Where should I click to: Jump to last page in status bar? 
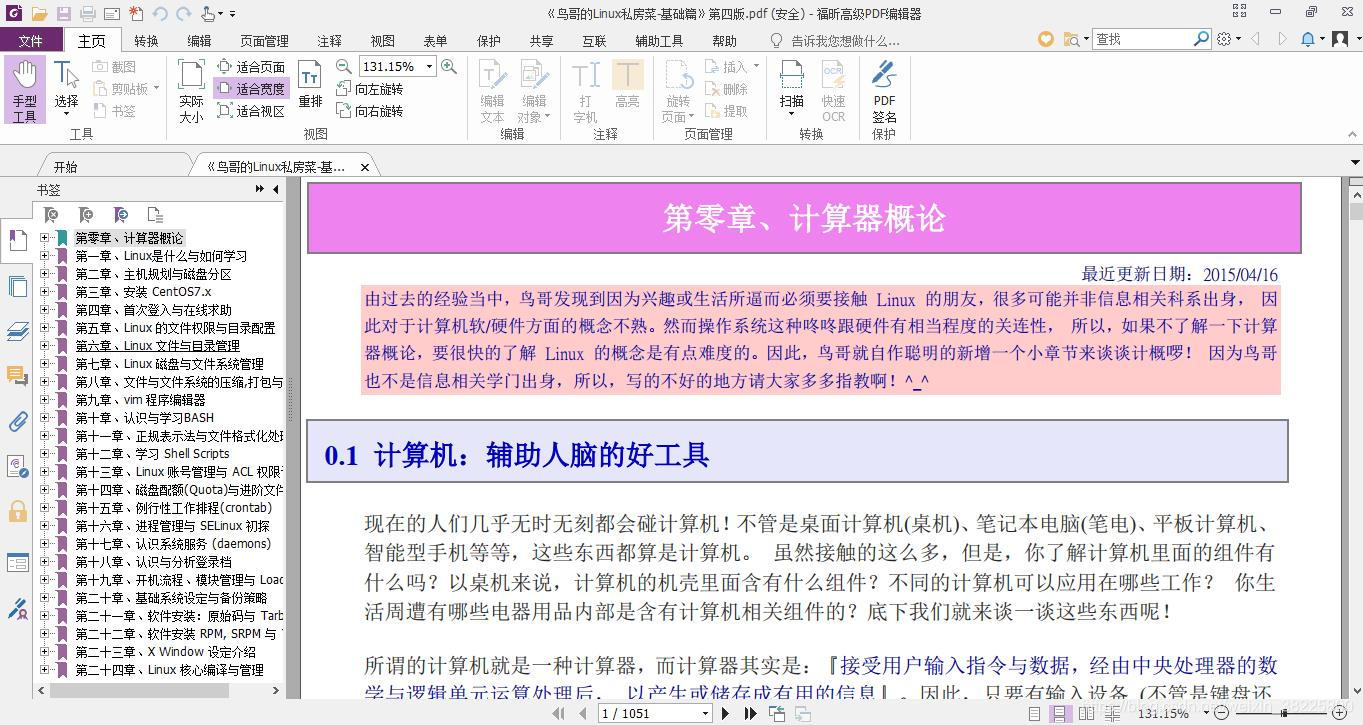tap(750, 713)
